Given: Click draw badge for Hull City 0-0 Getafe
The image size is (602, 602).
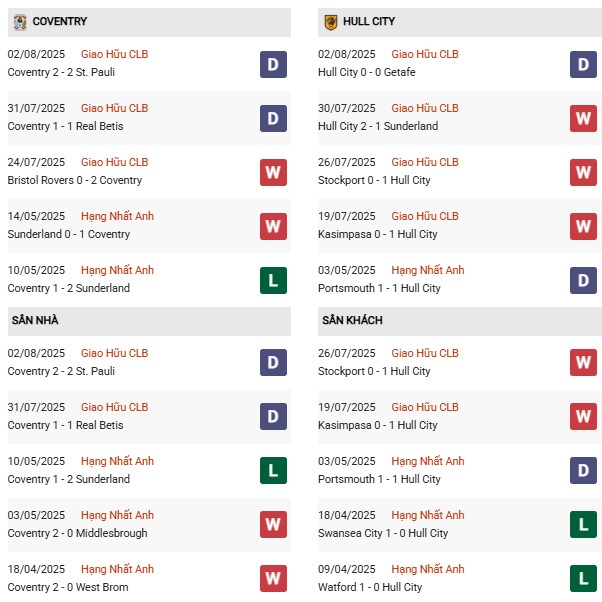Looking at the screenshot, I should click(584, 64).
